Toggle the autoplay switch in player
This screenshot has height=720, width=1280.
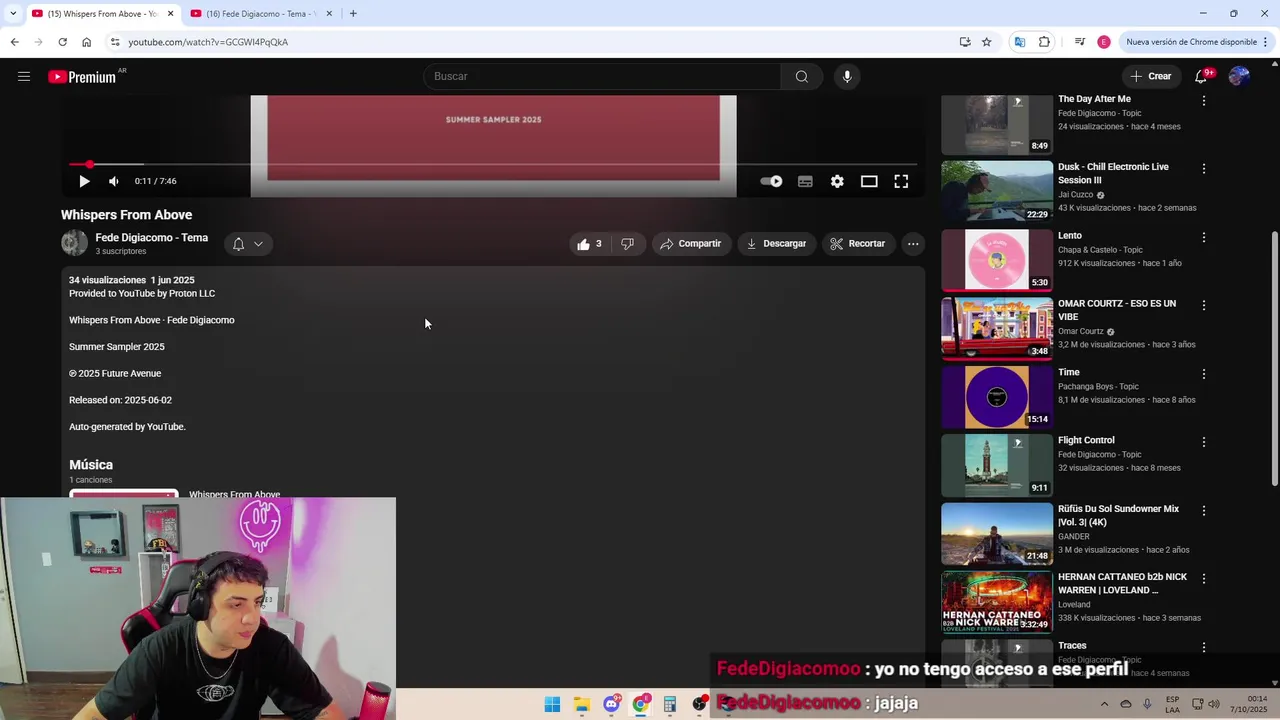[x=771, y=181]
